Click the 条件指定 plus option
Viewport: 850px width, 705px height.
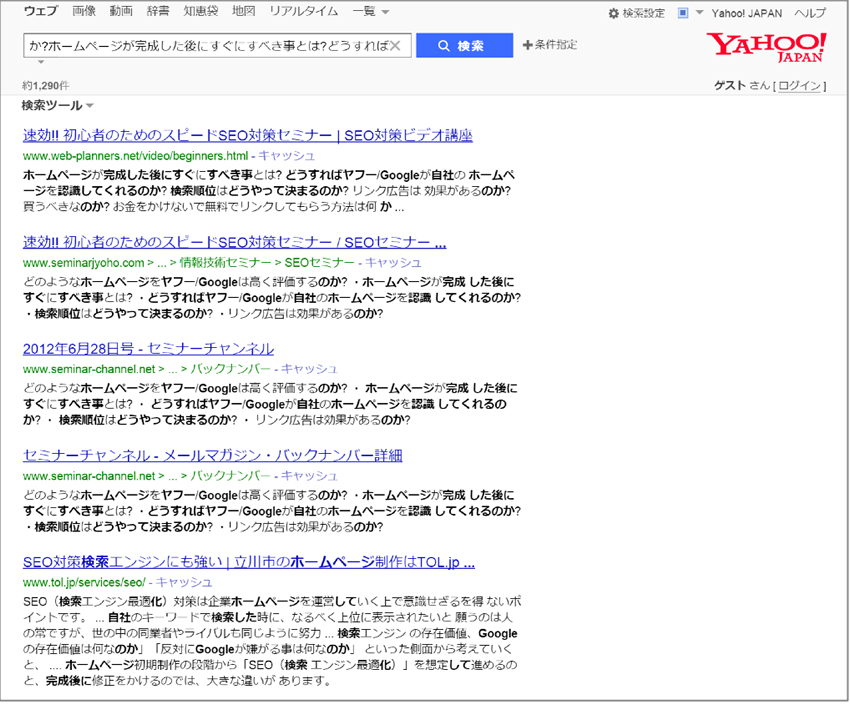(550, 45)
